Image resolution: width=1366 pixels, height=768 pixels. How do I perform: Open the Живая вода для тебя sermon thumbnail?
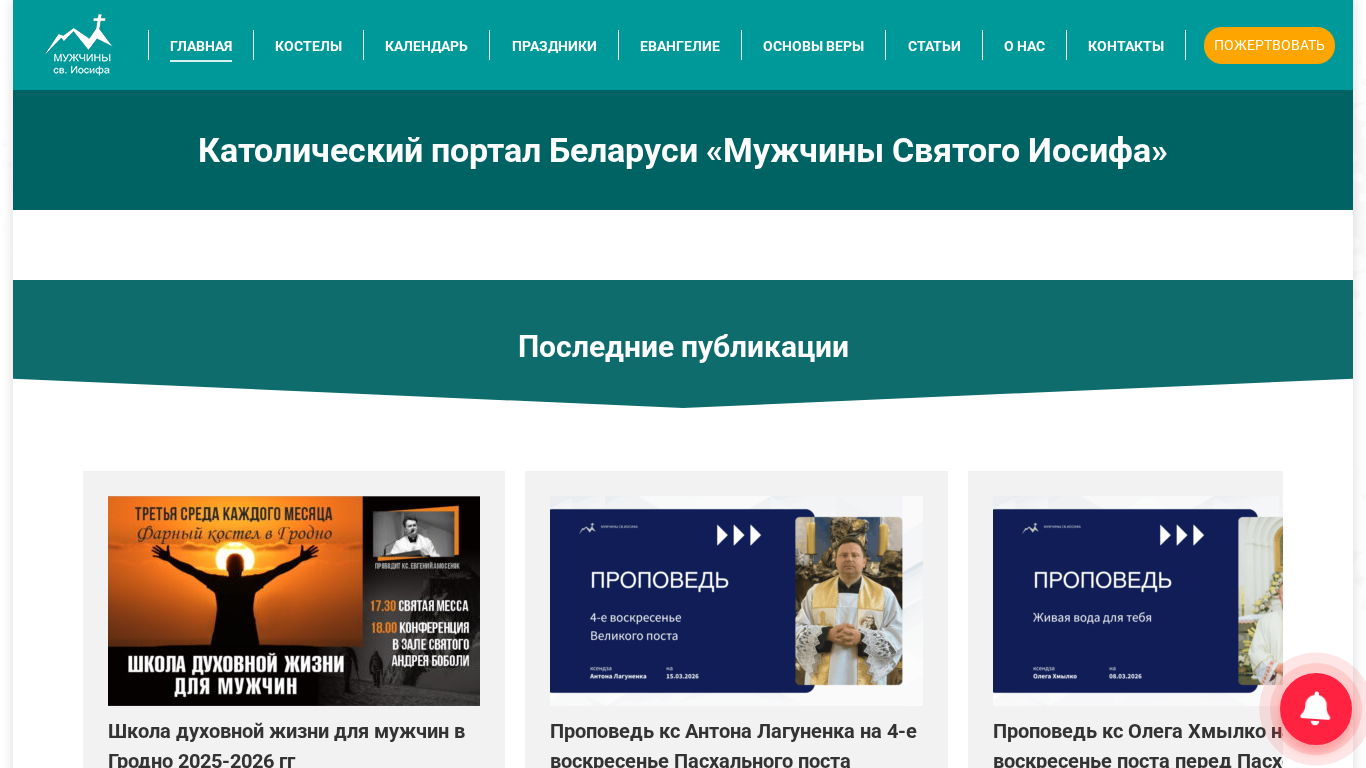pyautogui.click(x=1138, y=601)
